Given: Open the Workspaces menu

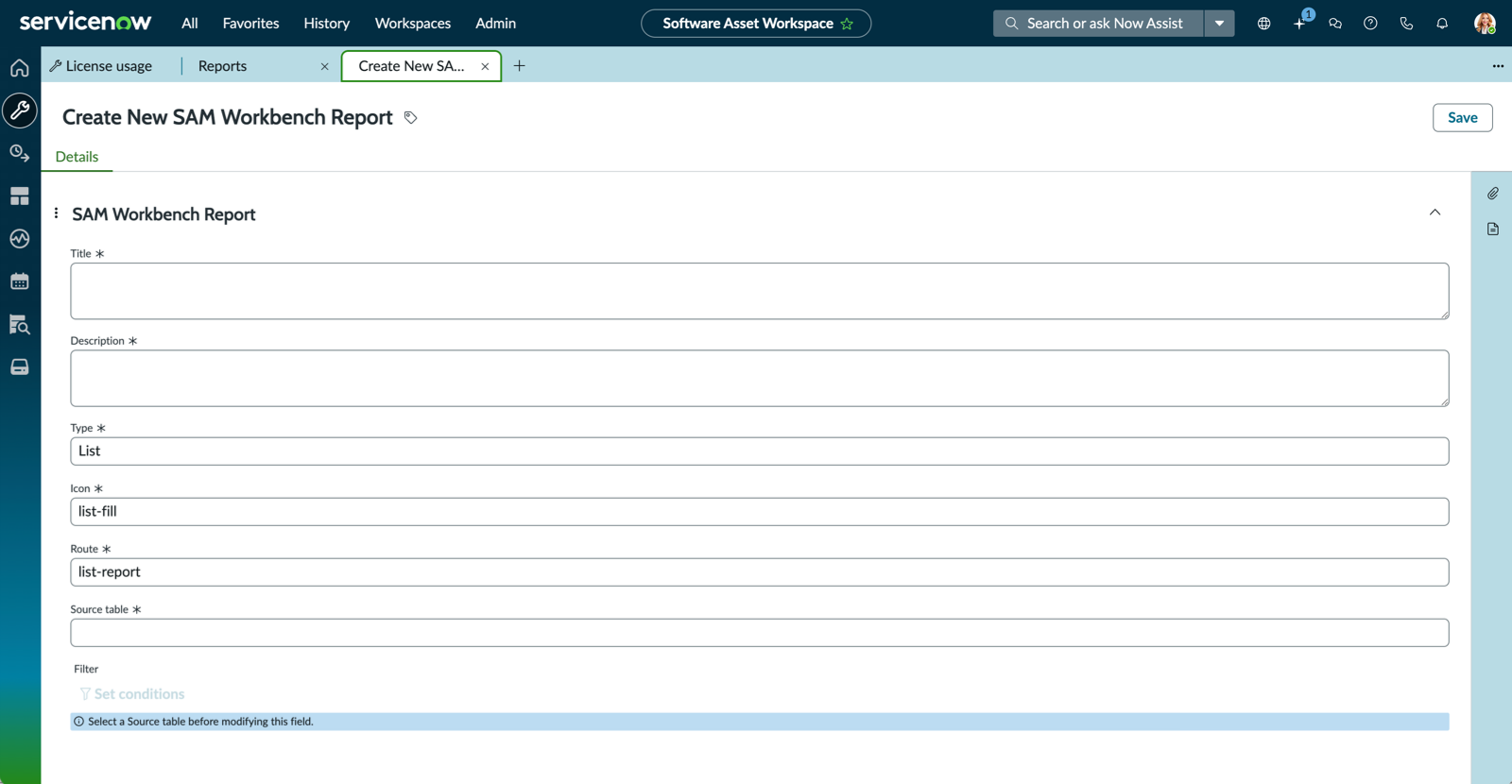Looking at the screenshot, I should (x=413, y=24).
